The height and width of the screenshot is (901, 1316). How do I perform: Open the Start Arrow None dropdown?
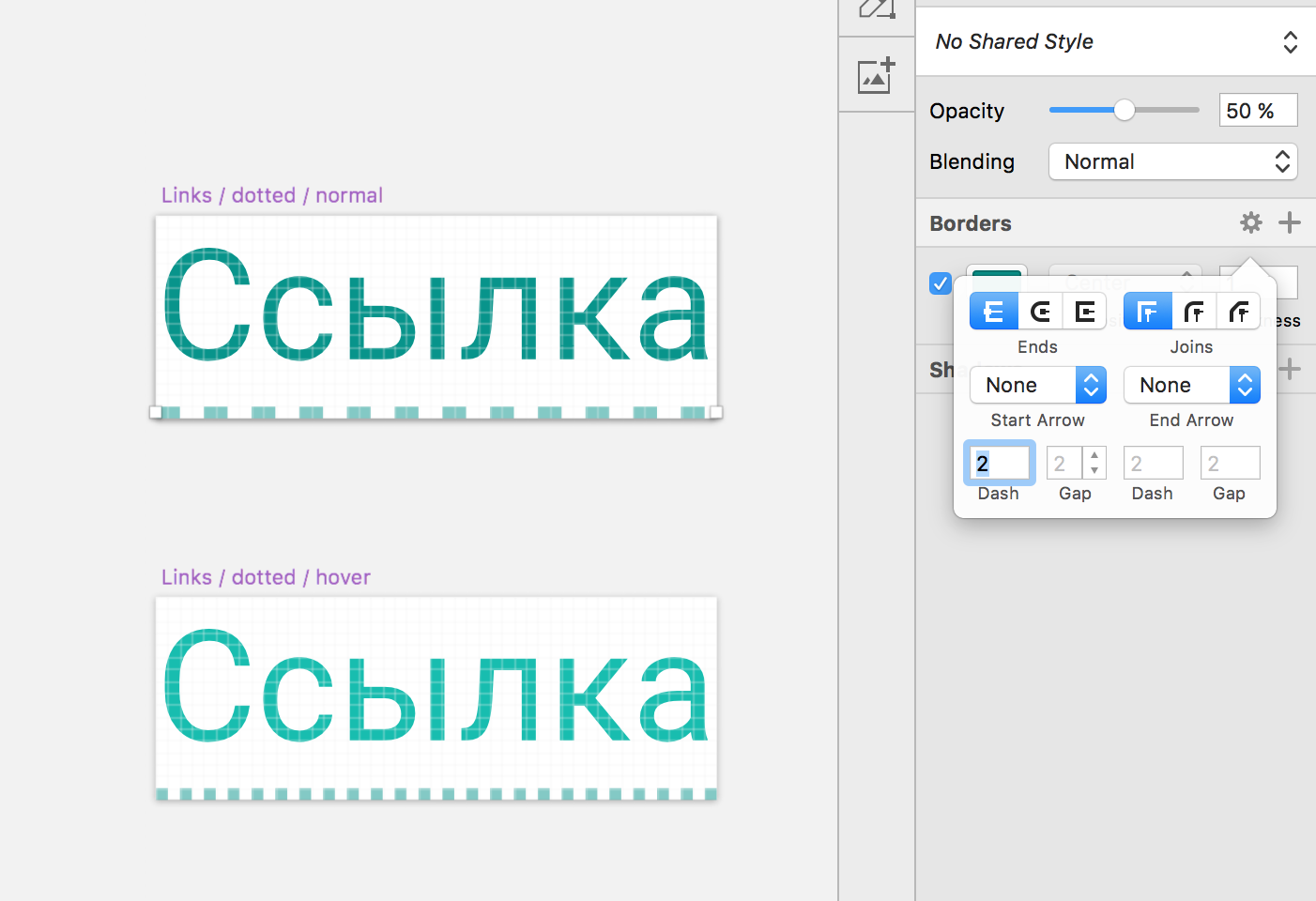(x=1038, y=385)
